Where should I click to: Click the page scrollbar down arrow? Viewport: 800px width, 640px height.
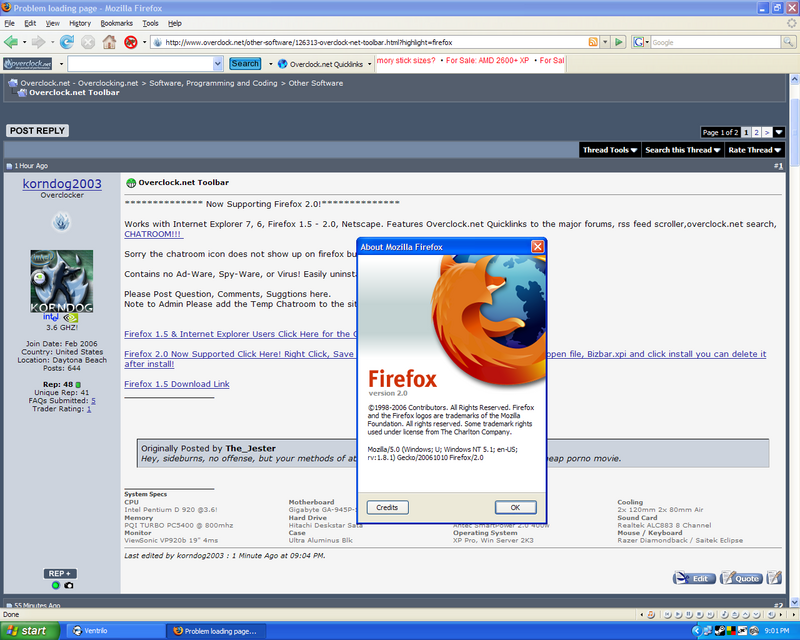click(x=794, y=602)
